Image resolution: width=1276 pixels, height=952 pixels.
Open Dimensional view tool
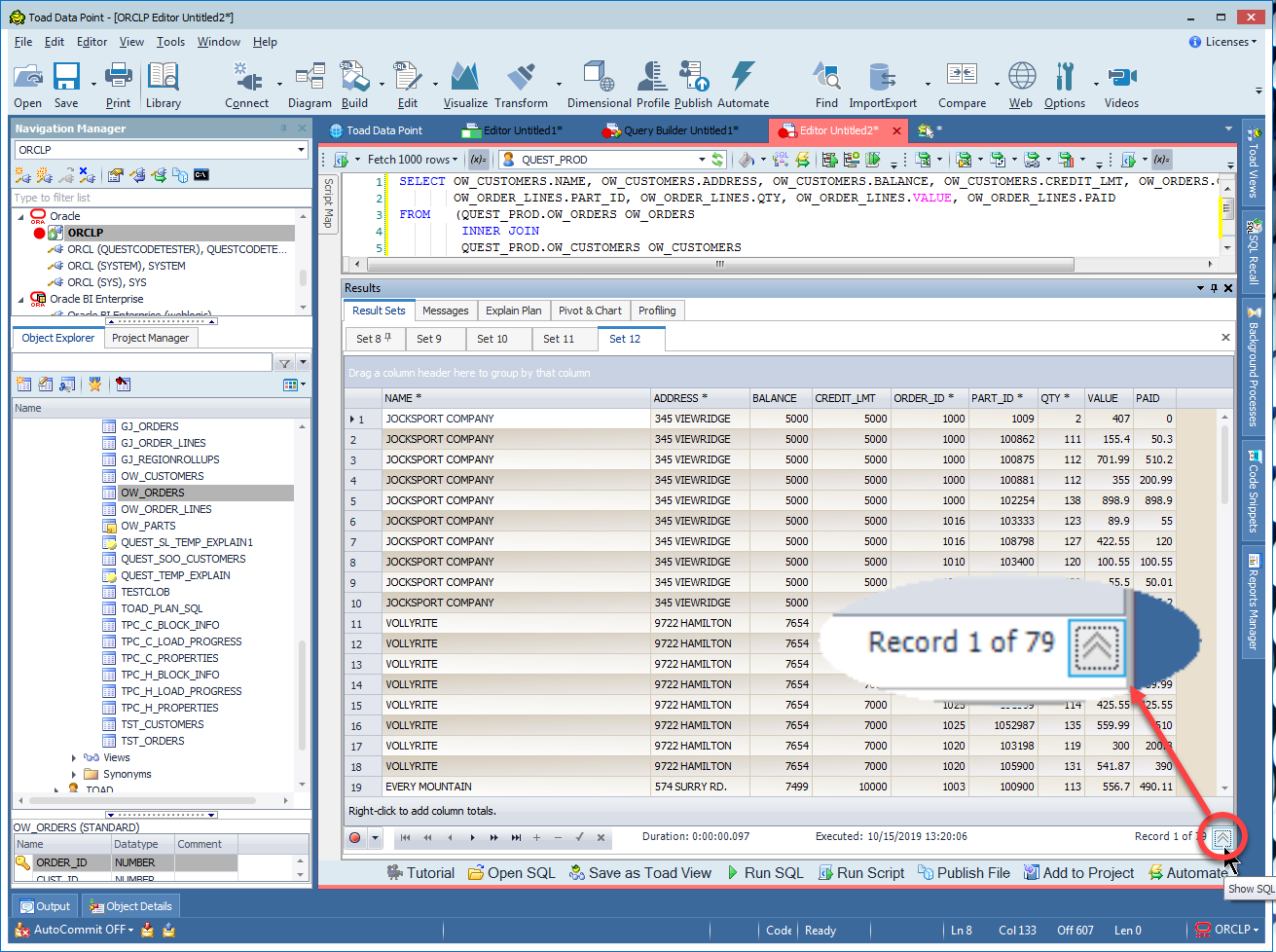point(600,85)
